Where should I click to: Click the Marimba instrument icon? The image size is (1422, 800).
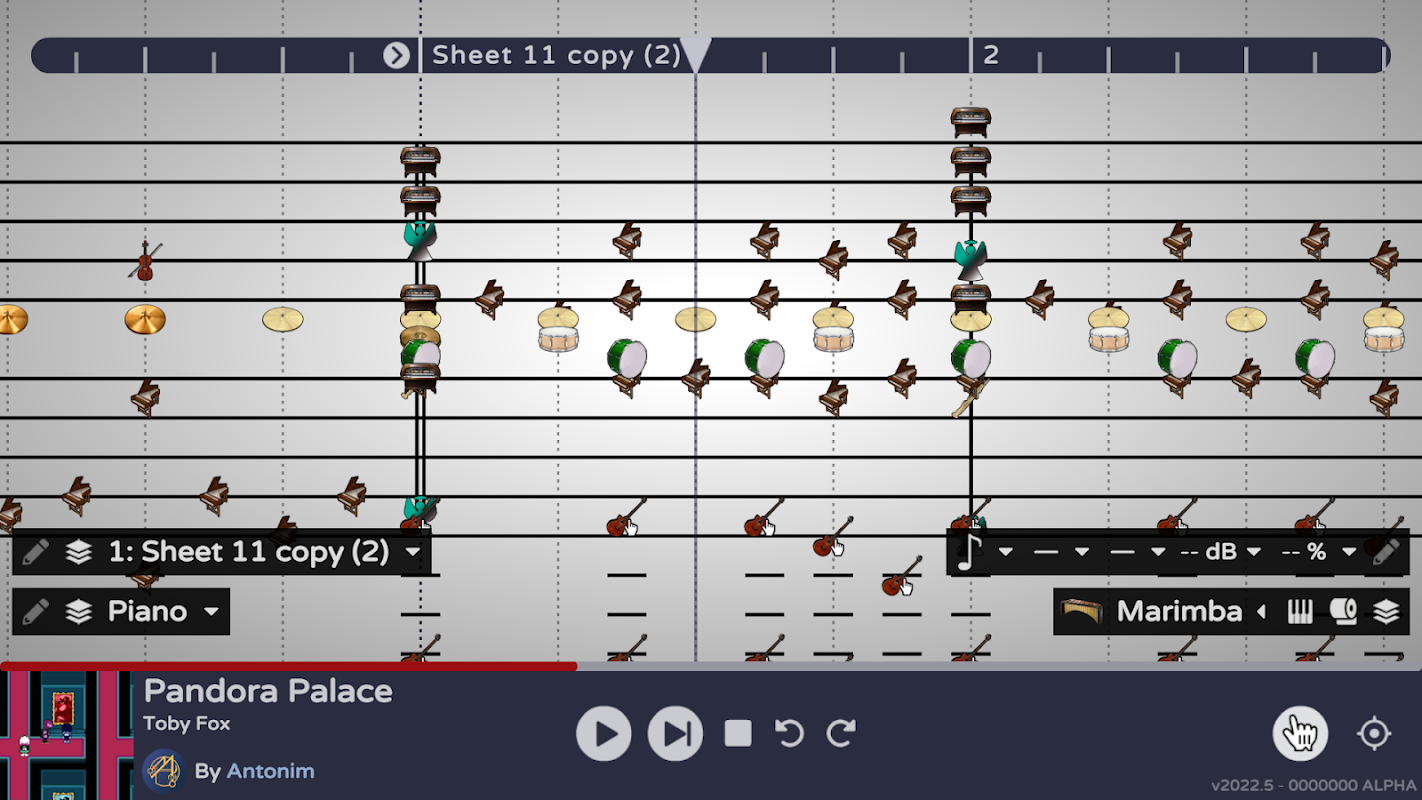[x=1081, y=611]
